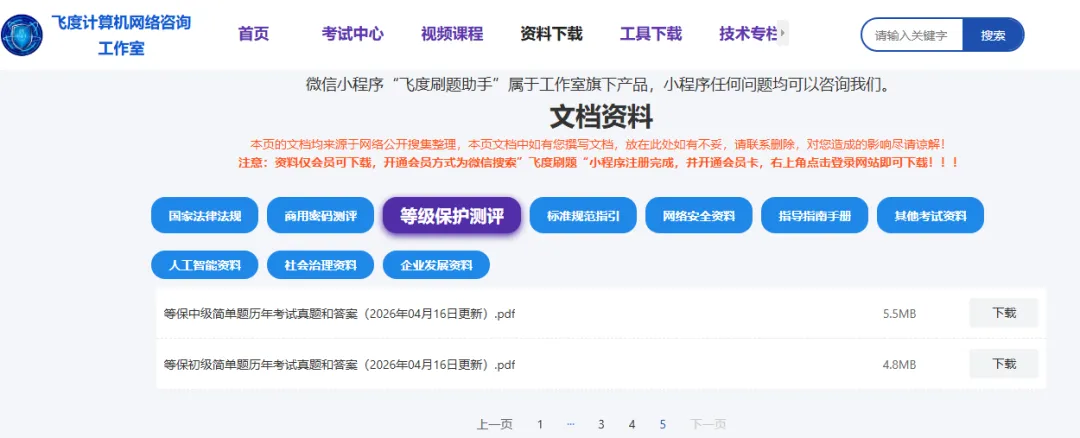Select the 商用密码测评 category
1080x438 pixels.
click(x=320, y=216)
